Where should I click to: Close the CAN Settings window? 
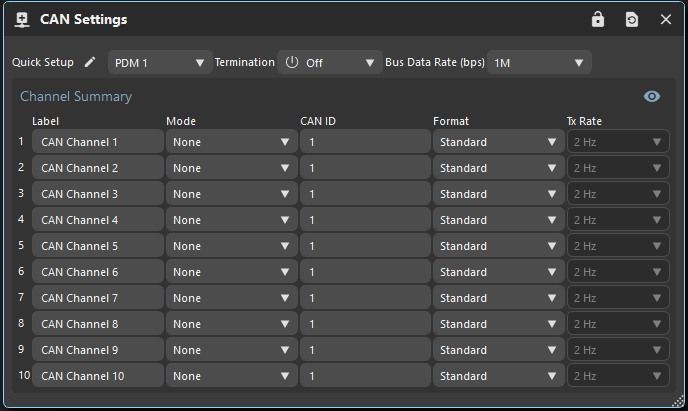coord(666,20)
